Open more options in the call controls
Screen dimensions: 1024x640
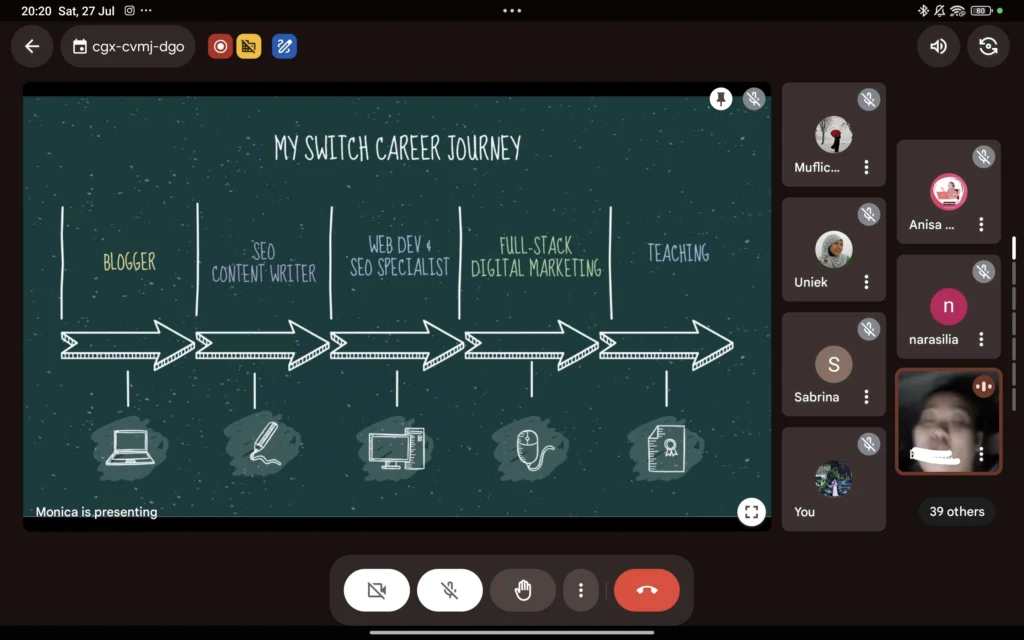tap(580, 590)
